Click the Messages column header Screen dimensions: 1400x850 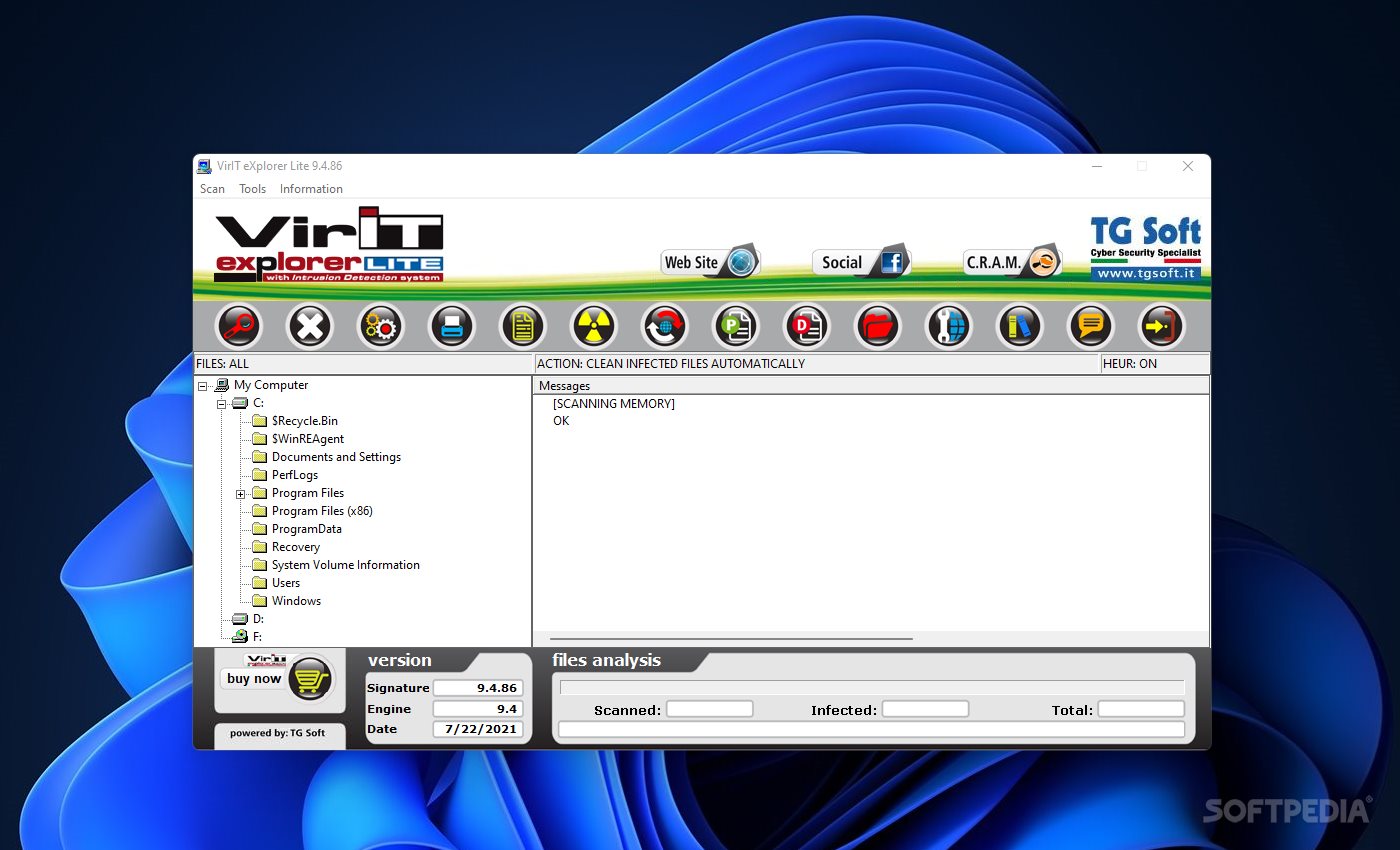coord(871,386)
